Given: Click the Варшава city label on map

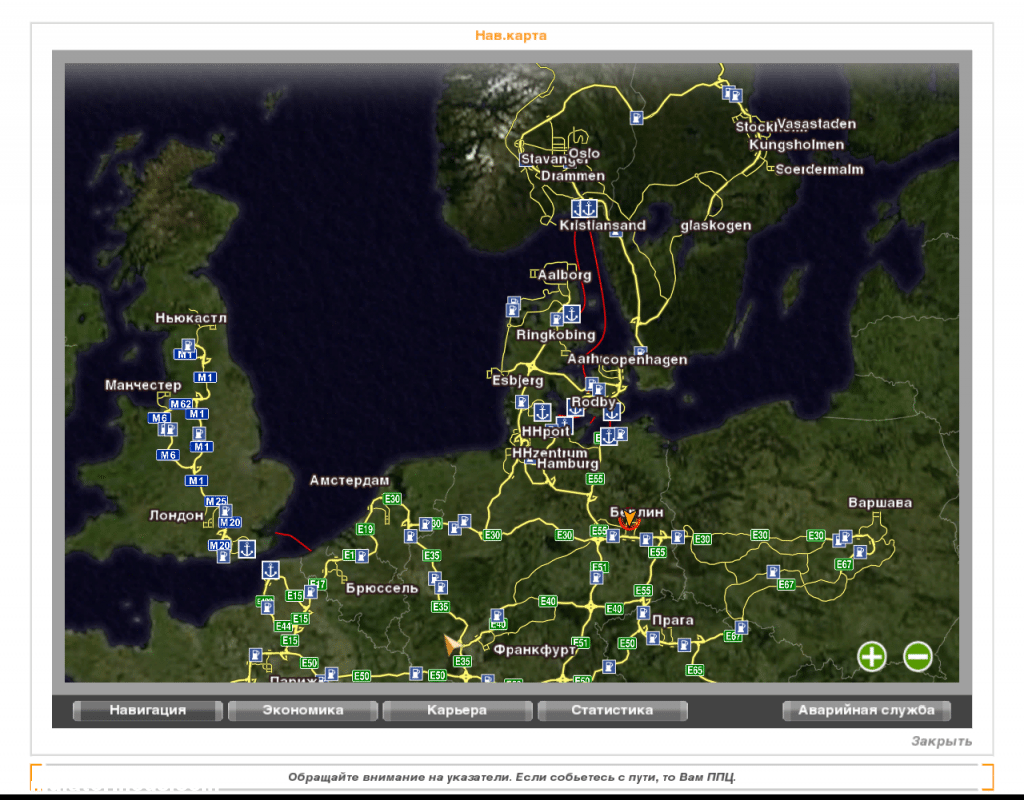Looking at the screenshot, I should (x=880, y=502).
